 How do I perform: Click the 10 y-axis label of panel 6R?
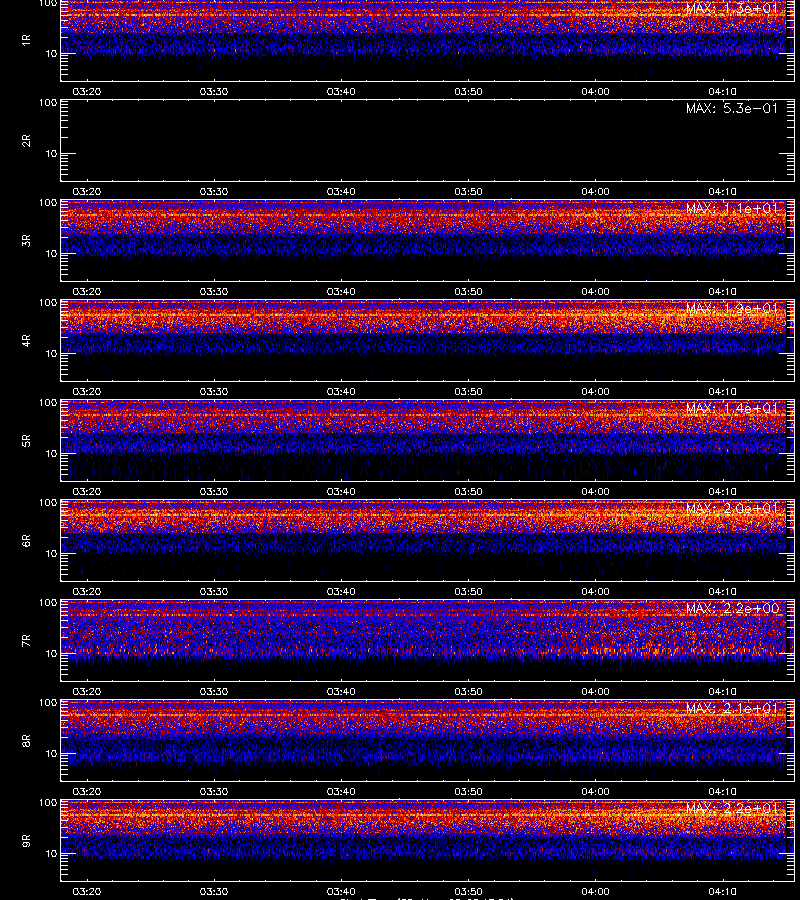[51, 553]
